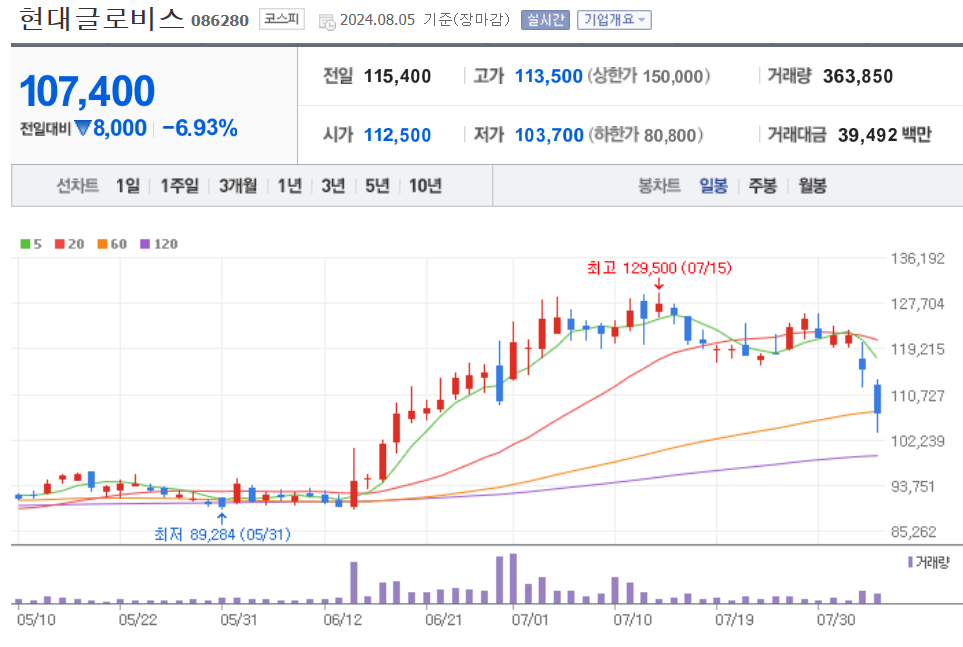The width and height of the screenshot is (963, 647).
Task: Click the purple 거래량 legend marker
Action: [910, 562]
